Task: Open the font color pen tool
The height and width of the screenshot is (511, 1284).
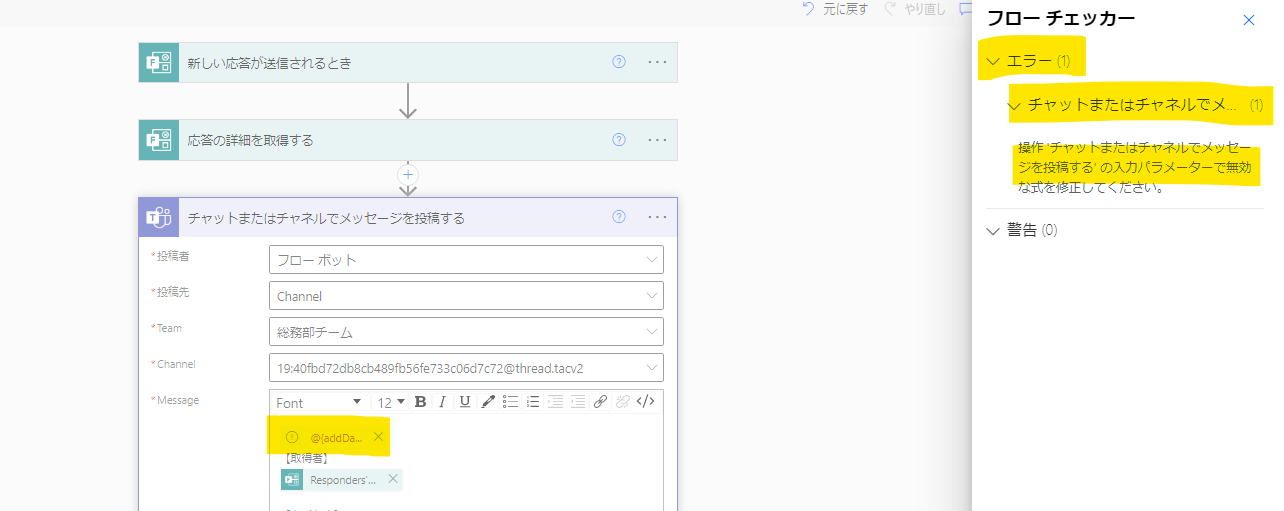Action: (x=488, y=402)
